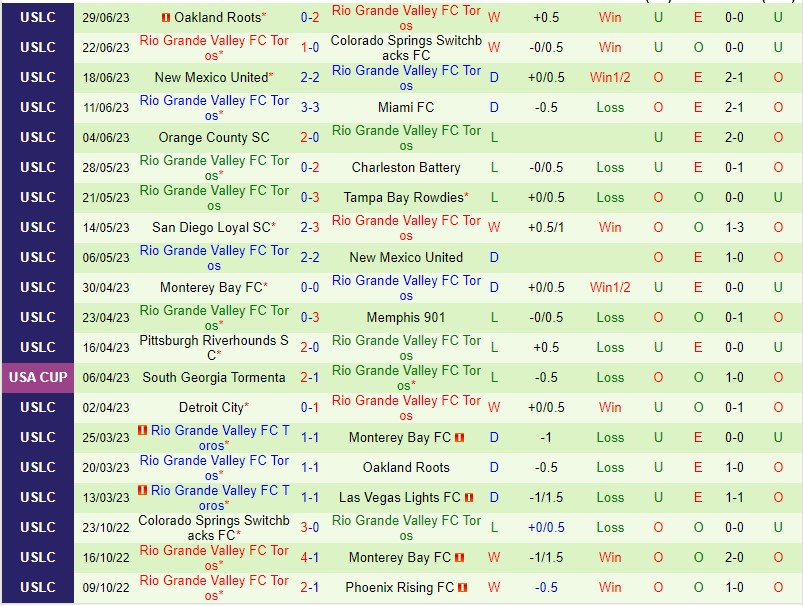Click the red card icon after Las Vegas Lights FC

[469, 497]
